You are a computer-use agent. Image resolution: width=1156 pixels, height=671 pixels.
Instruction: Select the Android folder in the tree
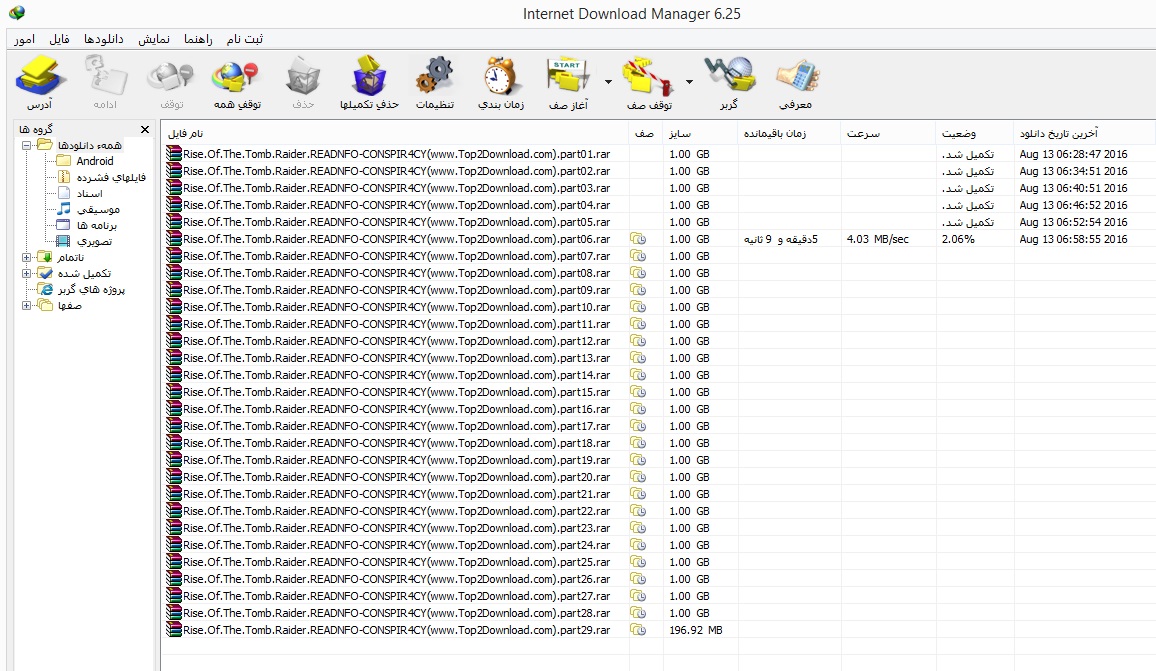tap(94, 161)
